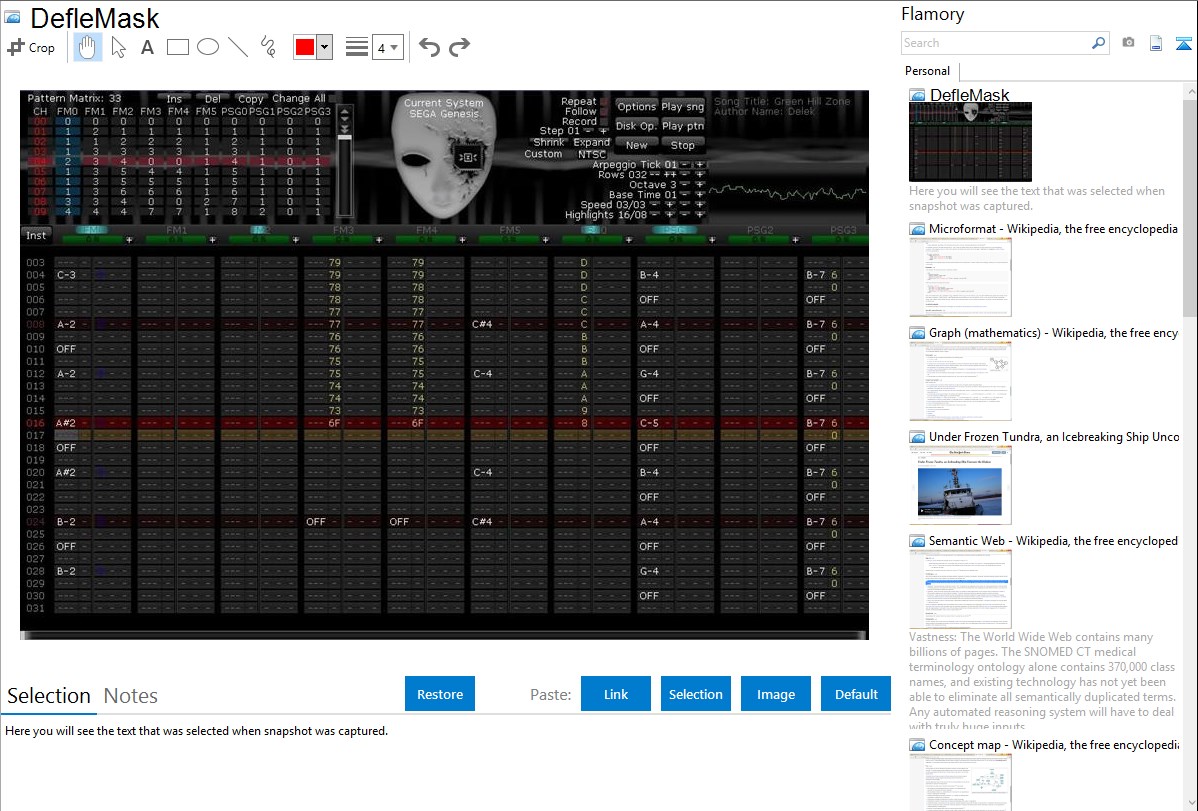Expand the PSG1 channel with its plus

click(x=712, y=240)
